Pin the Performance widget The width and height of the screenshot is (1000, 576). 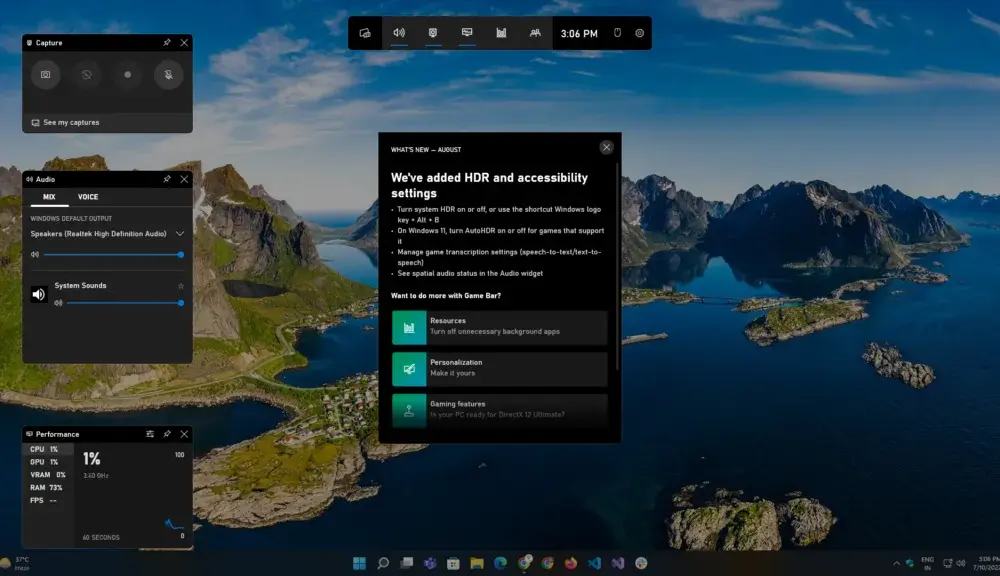tap(167, 434)
